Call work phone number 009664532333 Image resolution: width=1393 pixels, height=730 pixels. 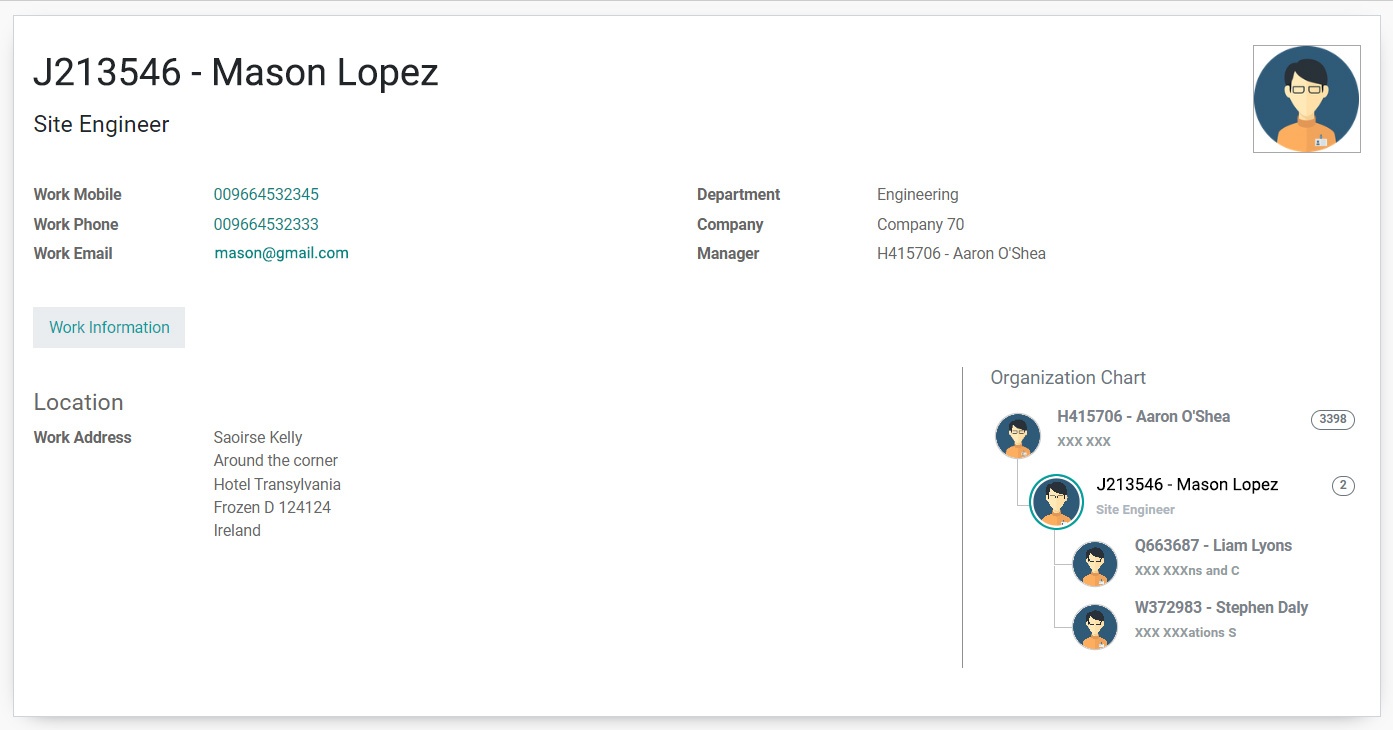tap(266, 224)
